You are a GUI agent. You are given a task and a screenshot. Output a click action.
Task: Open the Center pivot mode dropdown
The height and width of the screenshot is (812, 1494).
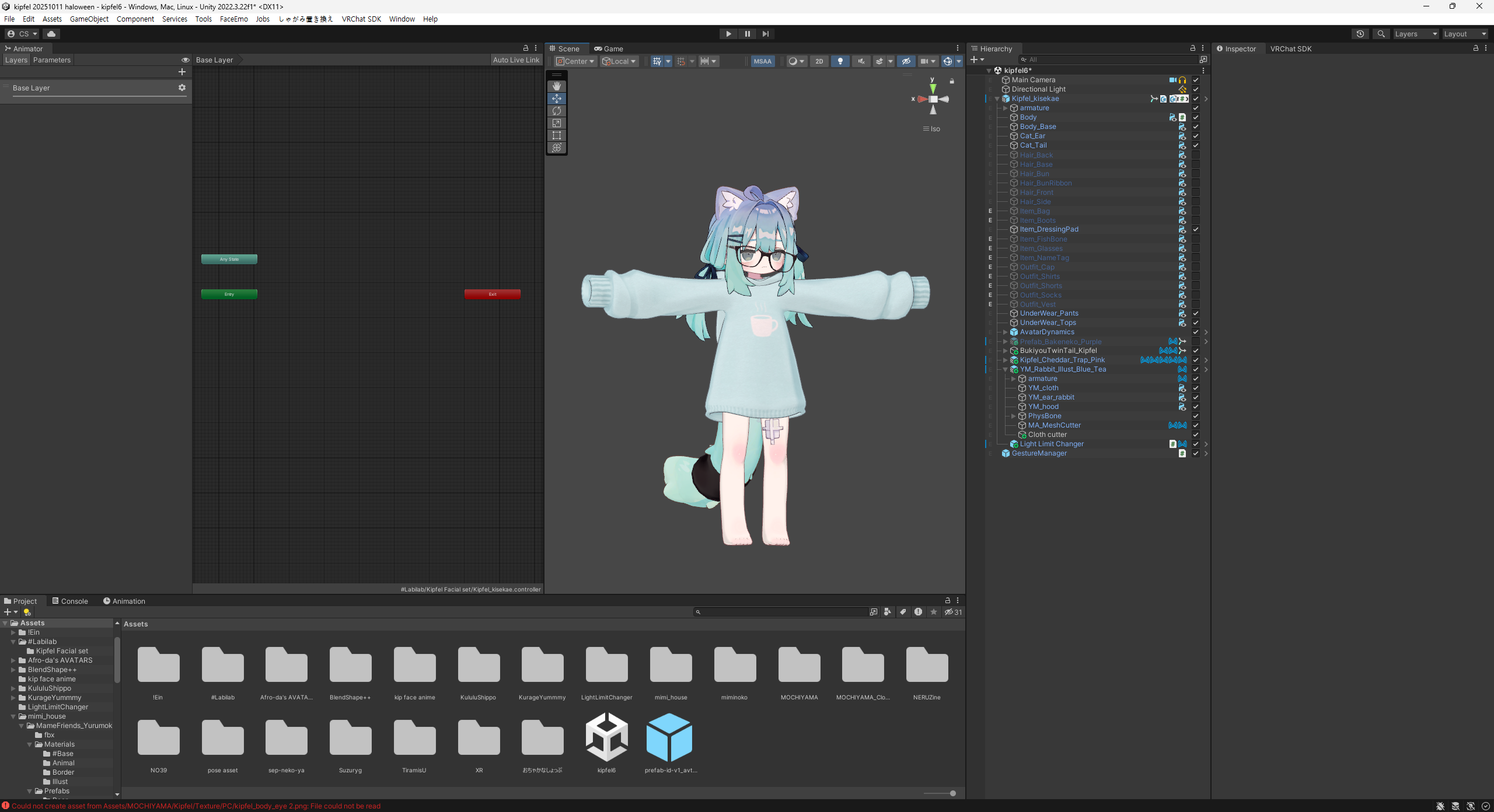[575, 61]
